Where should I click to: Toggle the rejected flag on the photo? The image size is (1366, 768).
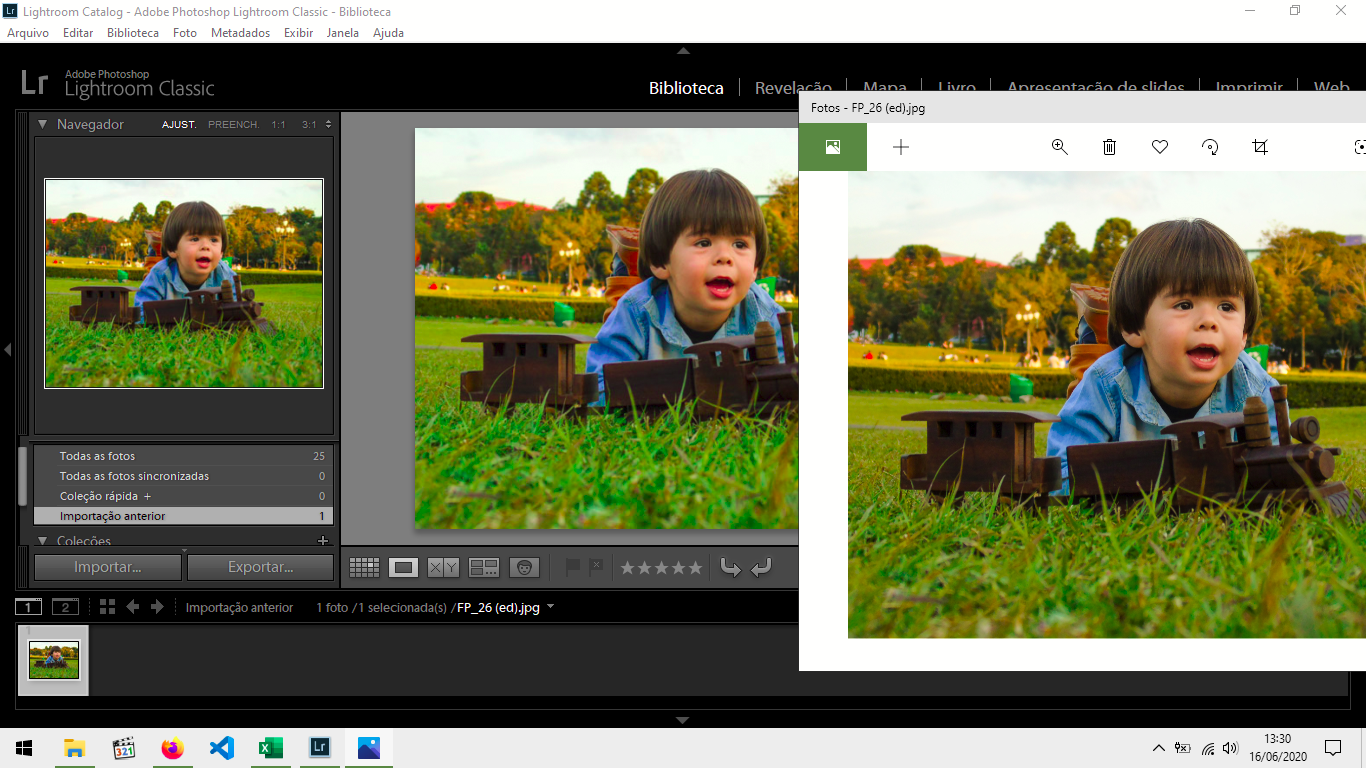click(x=594, y=567)
